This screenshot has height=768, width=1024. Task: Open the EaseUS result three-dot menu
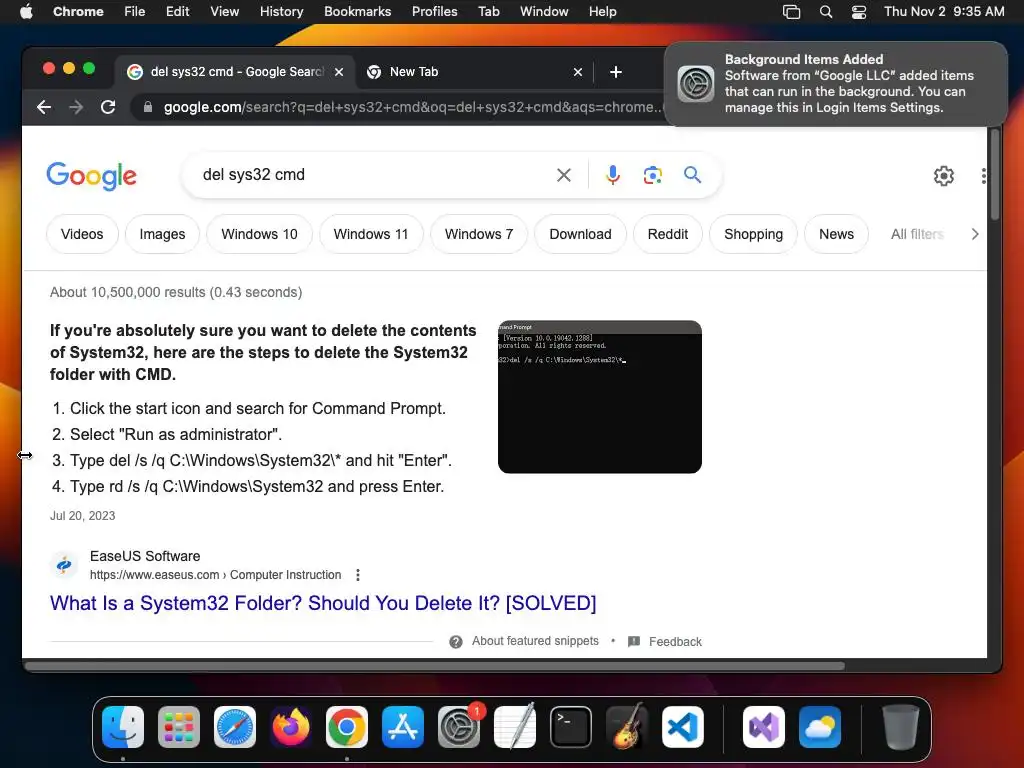[x=358, y=575]
